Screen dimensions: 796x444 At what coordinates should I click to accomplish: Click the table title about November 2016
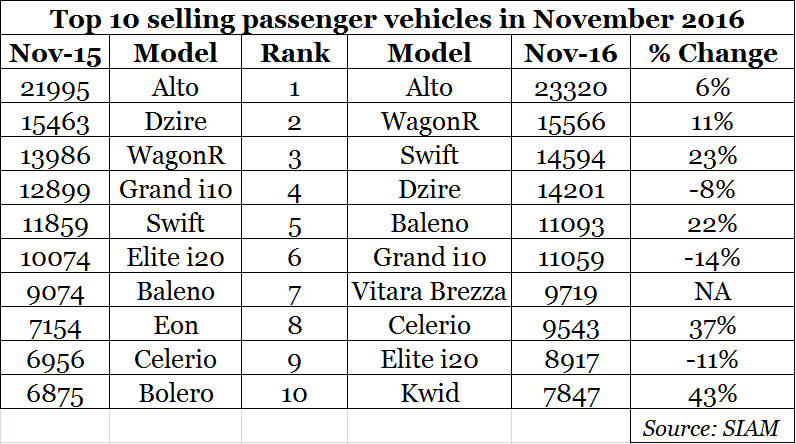[398, 20]
